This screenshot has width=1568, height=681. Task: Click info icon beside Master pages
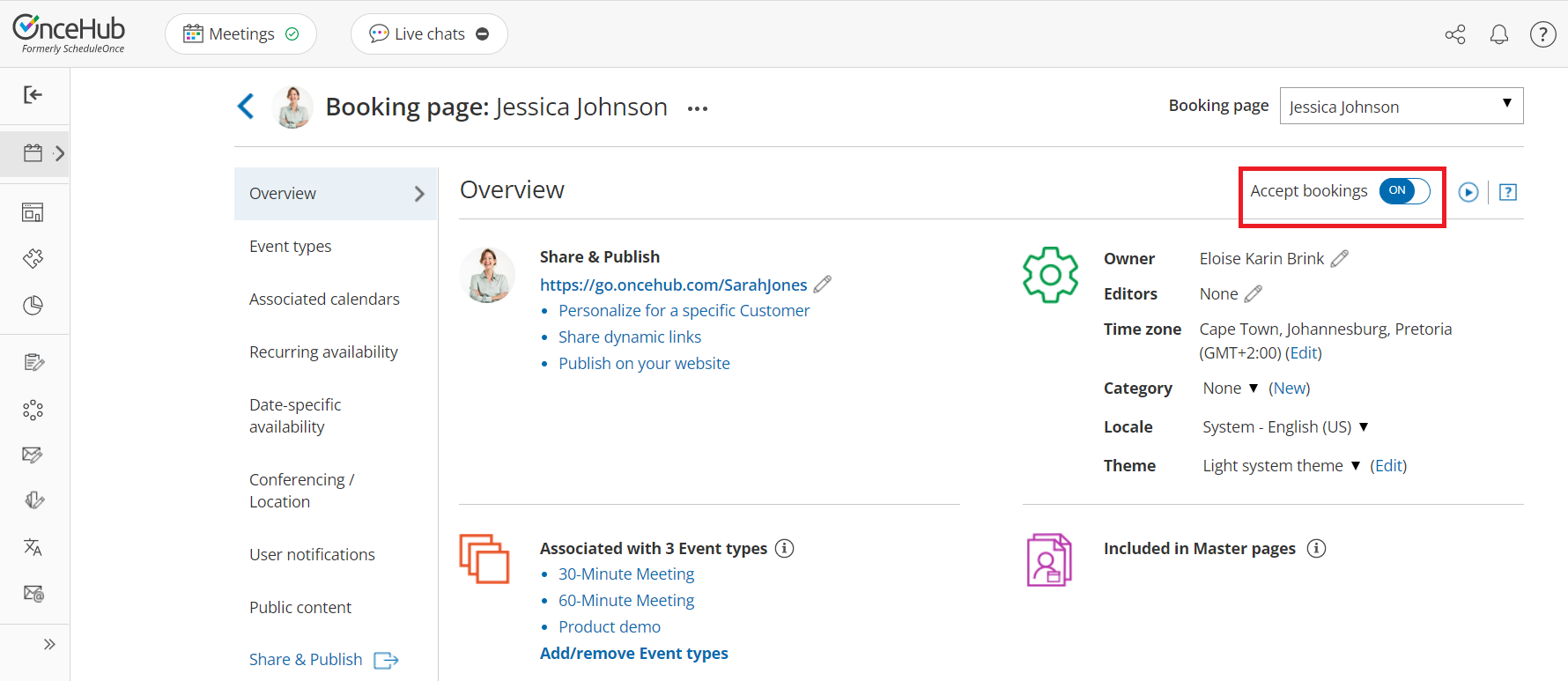pos(1316,548)
